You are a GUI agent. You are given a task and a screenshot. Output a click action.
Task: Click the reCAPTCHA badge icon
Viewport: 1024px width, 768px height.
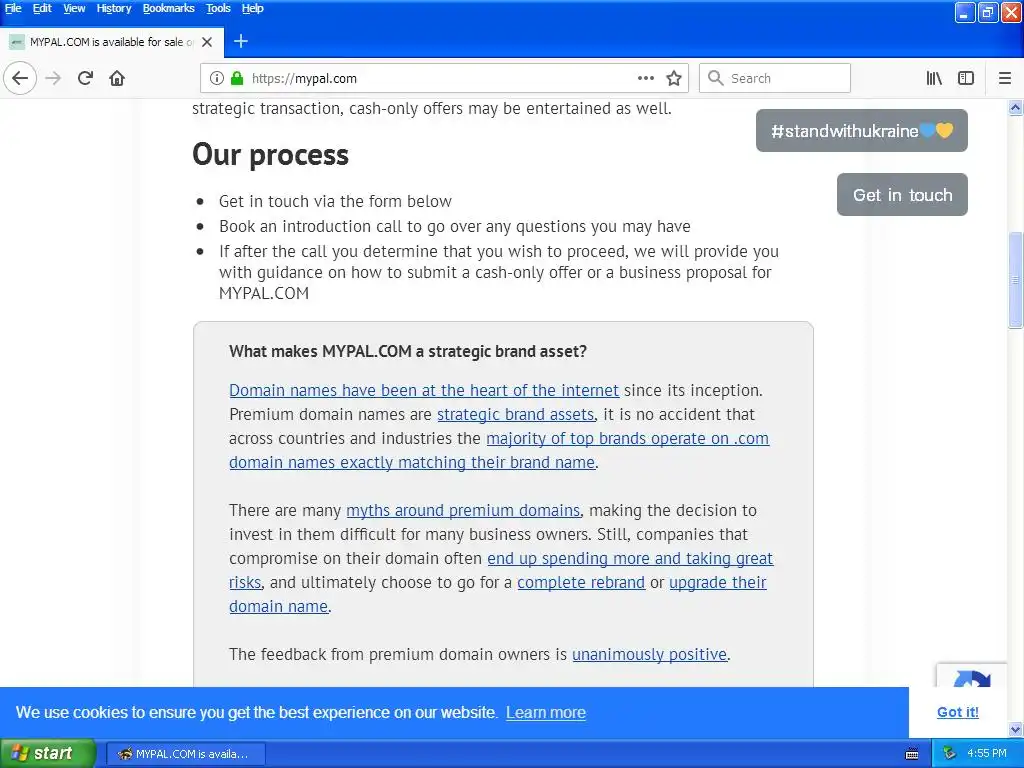972,677
